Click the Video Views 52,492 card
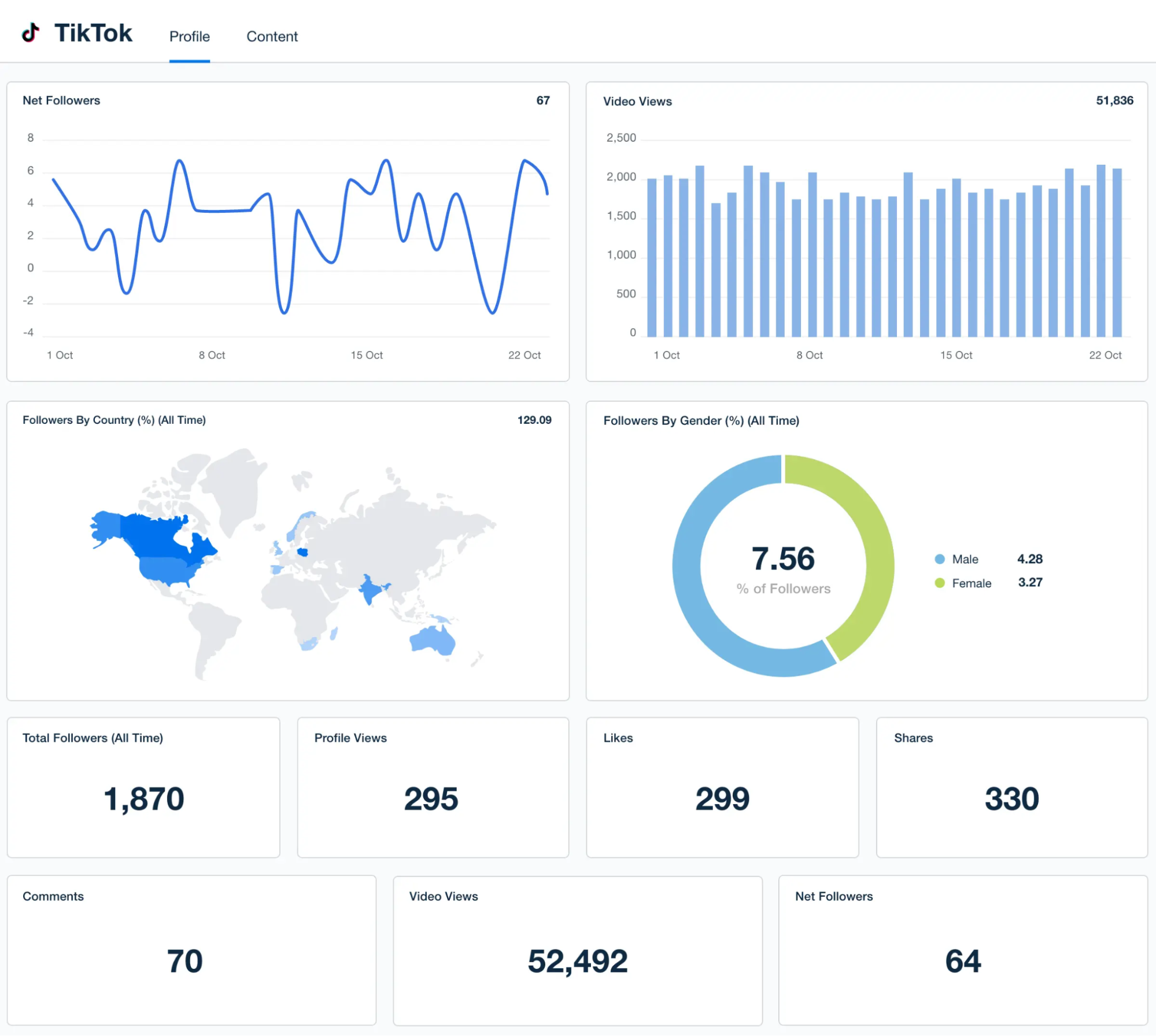 click(x=577, y=950)
